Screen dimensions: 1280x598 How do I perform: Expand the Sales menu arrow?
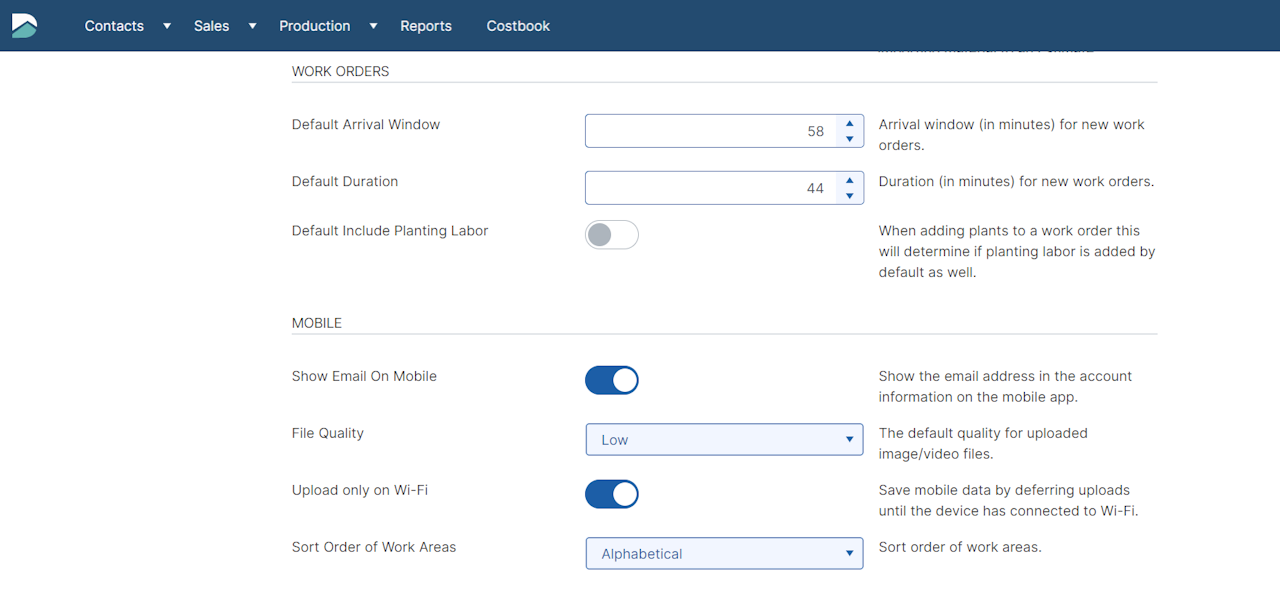252,26
